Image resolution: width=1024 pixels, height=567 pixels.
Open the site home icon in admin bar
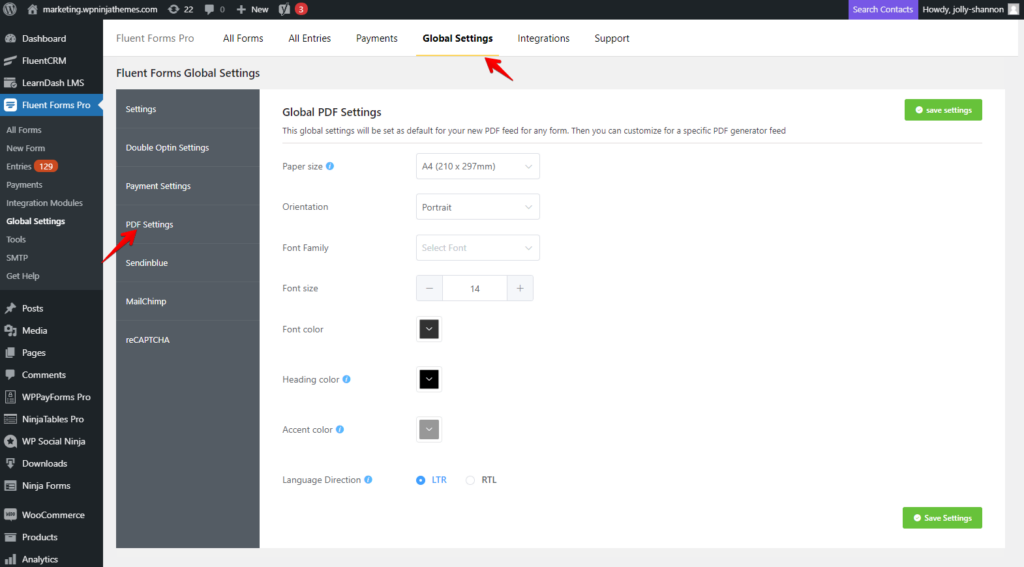point(32,9)
